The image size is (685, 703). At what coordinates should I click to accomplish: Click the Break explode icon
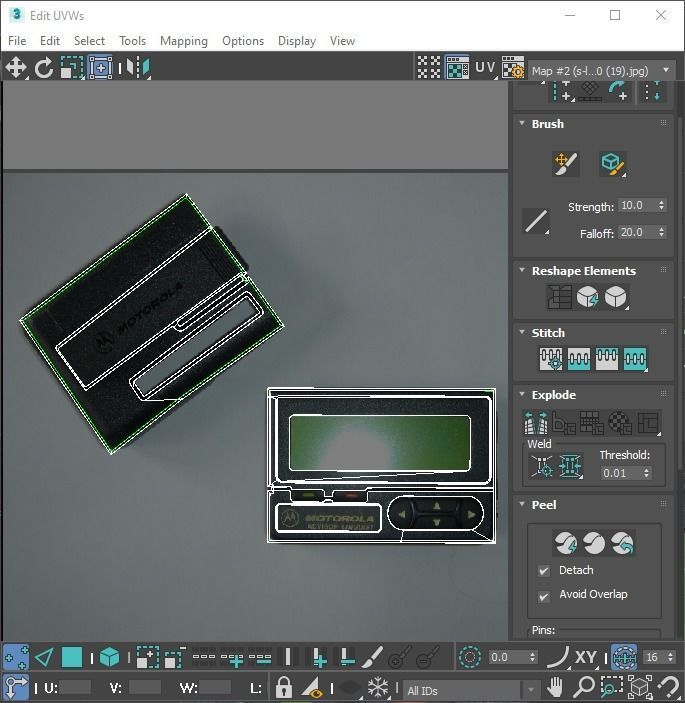pyautogui.click(x=536, y=423)
